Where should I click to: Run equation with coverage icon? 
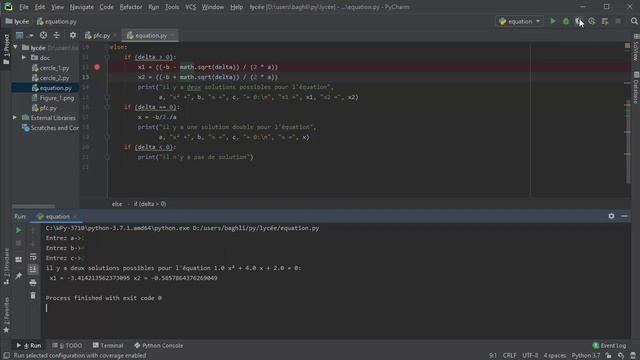coord(579,21)
